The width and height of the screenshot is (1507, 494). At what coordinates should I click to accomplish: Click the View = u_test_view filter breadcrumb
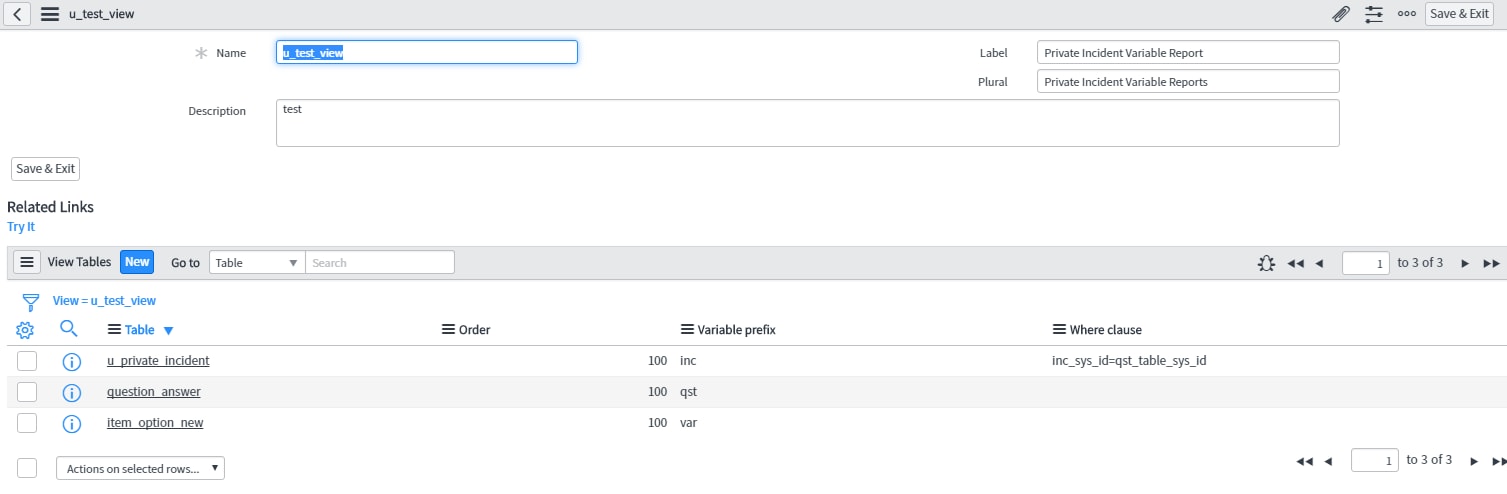104,300
